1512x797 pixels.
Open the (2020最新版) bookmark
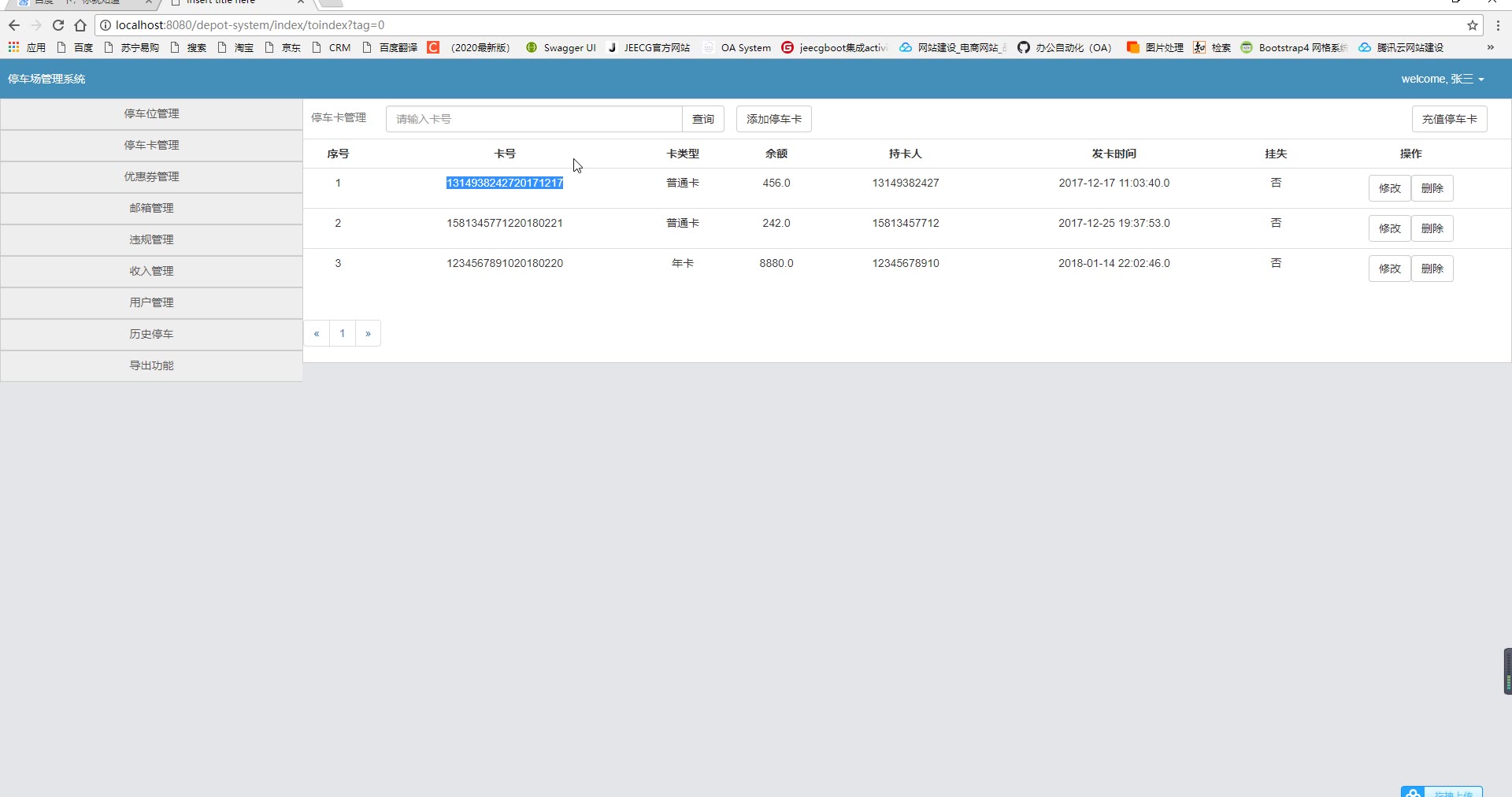(x=469, y=47)
